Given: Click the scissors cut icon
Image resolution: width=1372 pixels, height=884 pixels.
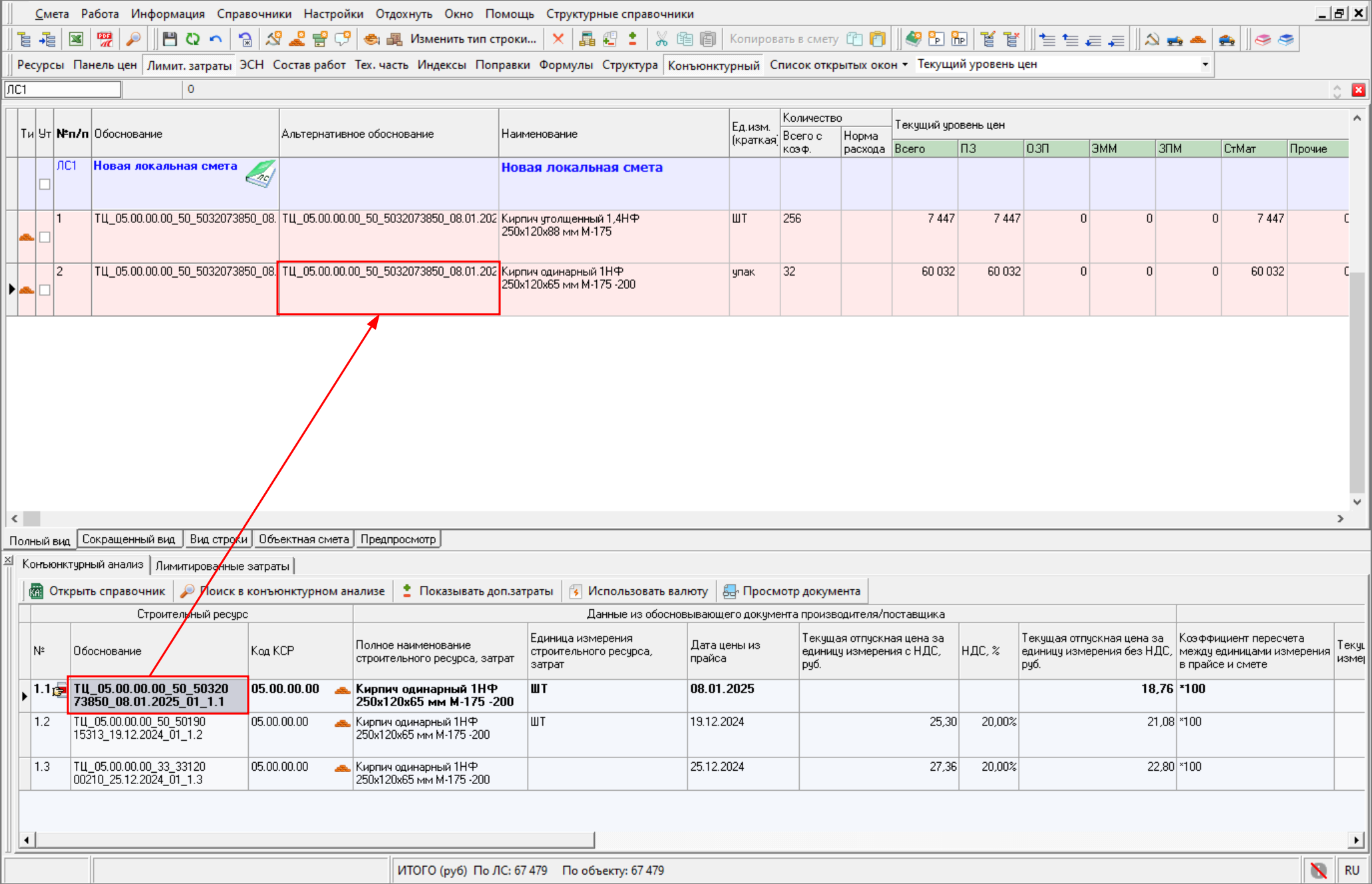Looking at the screenshot, I should pyautogui.click(x=661, y=39).
